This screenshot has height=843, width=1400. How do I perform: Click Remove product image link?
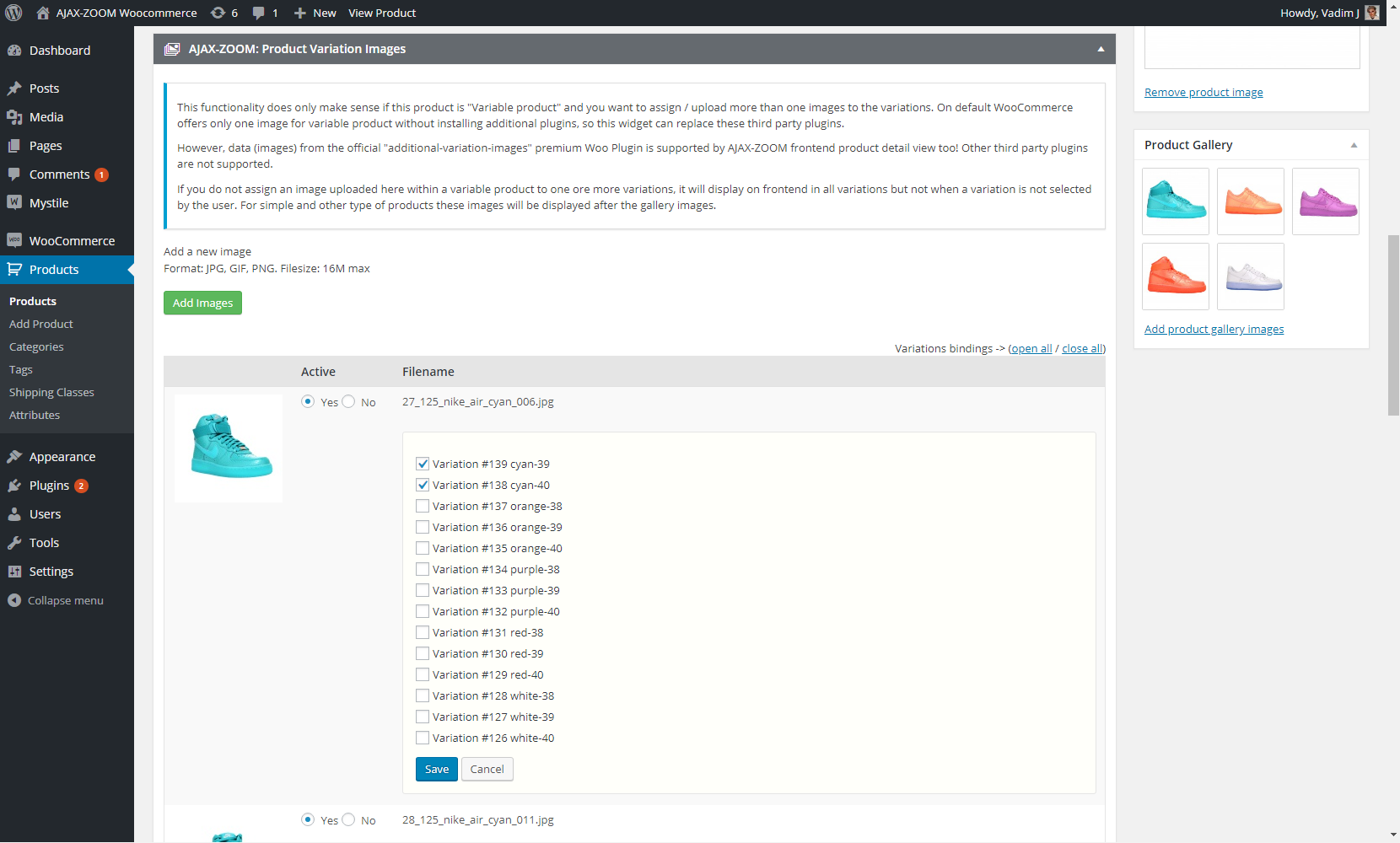tap(1203, 92)
